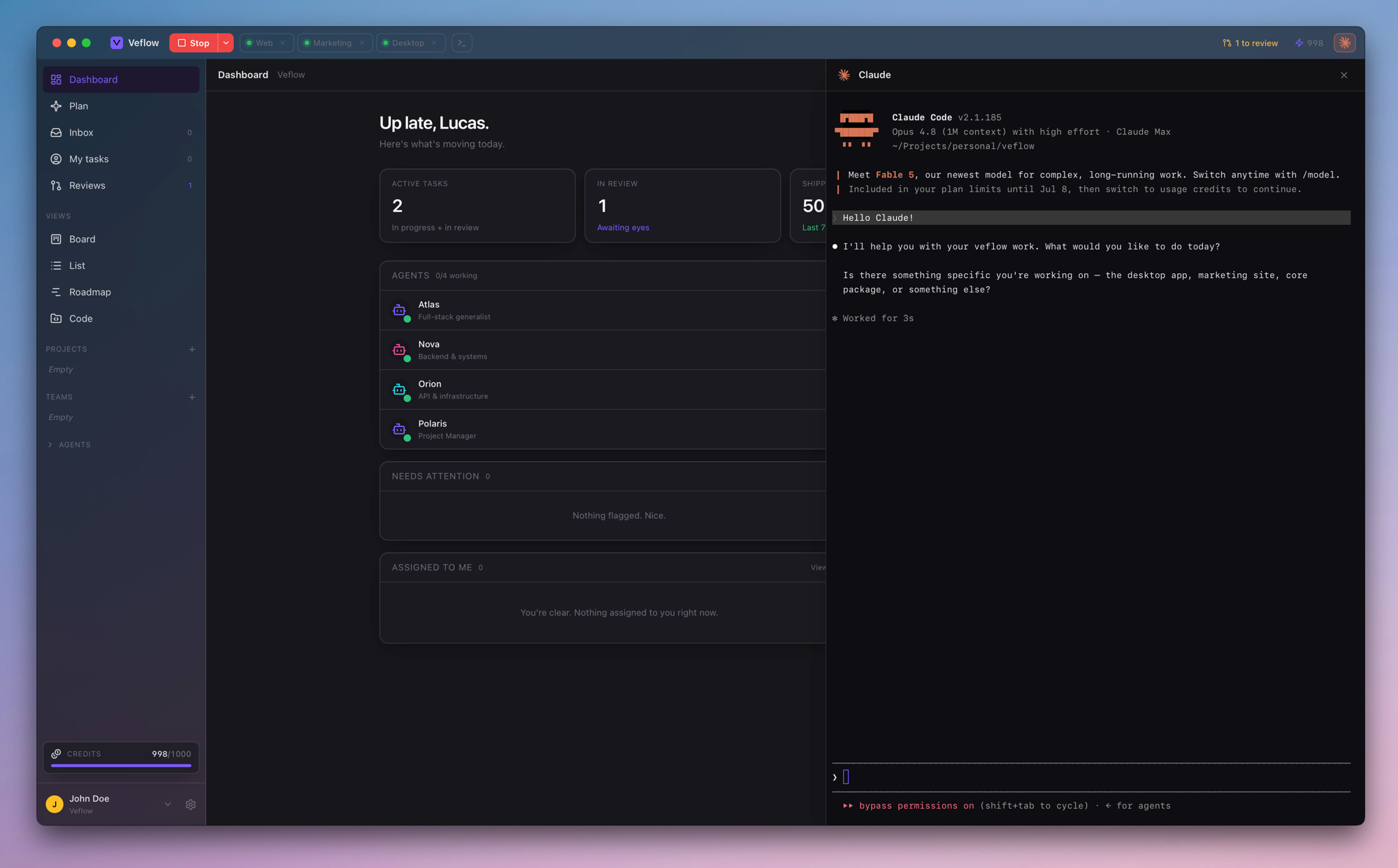Click Atlas agent robot icon

(400, 310)
